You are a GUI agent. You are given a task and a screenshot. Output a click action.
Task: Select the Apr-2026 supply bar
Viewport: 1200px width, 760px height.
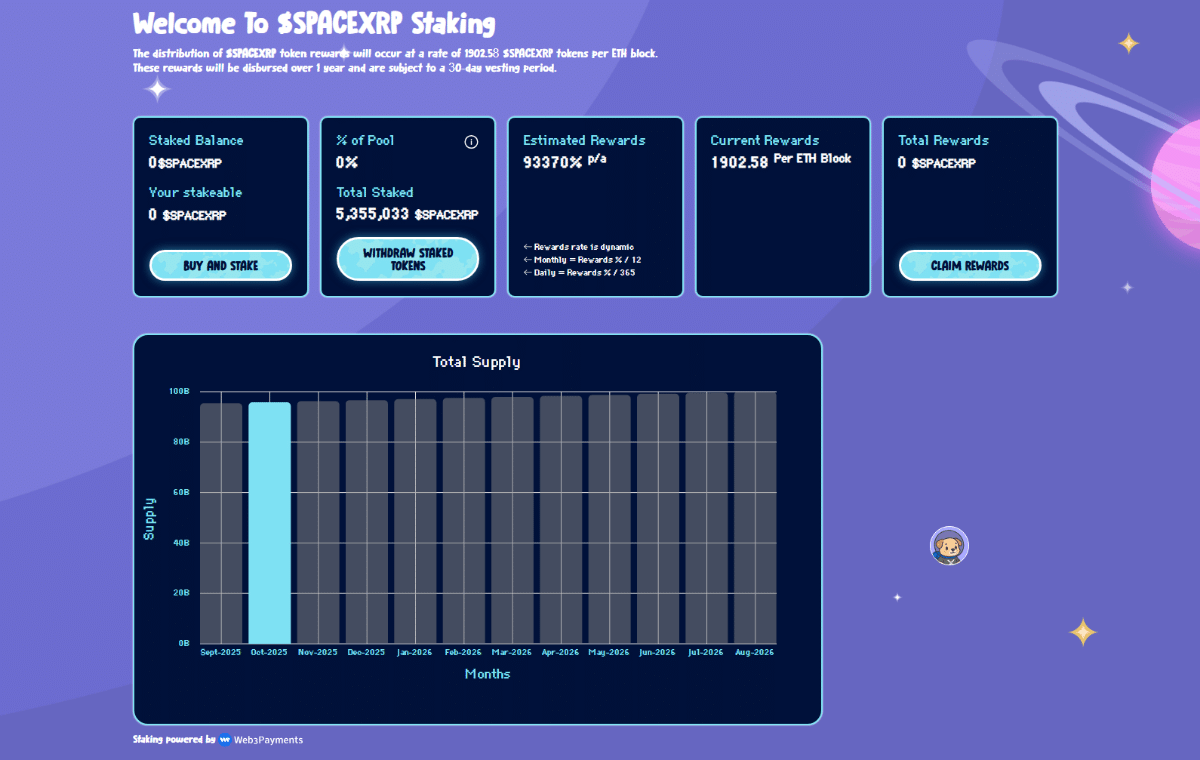click(x=561, y=520)
